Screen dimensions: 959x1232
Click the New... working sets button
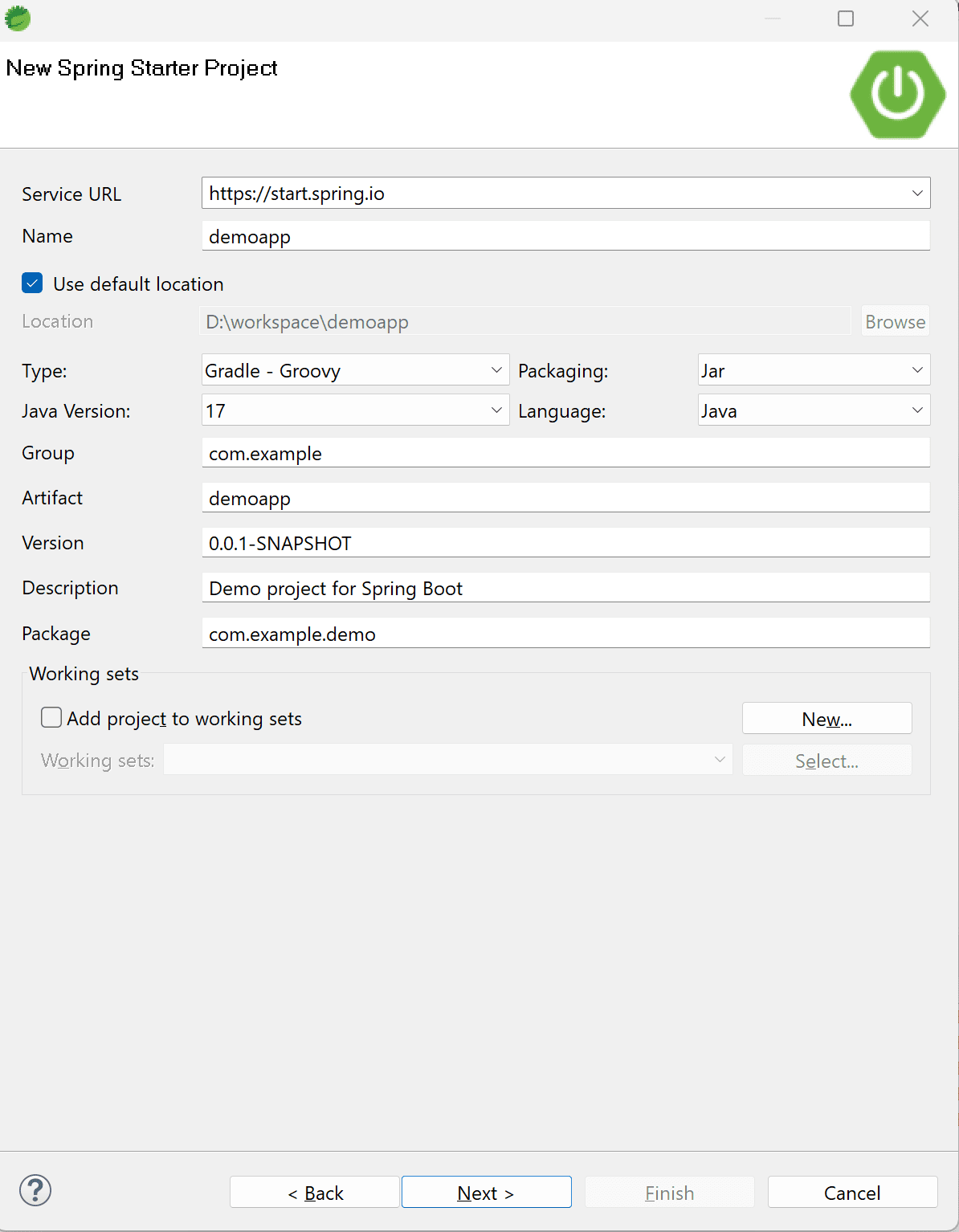[826, 718]
